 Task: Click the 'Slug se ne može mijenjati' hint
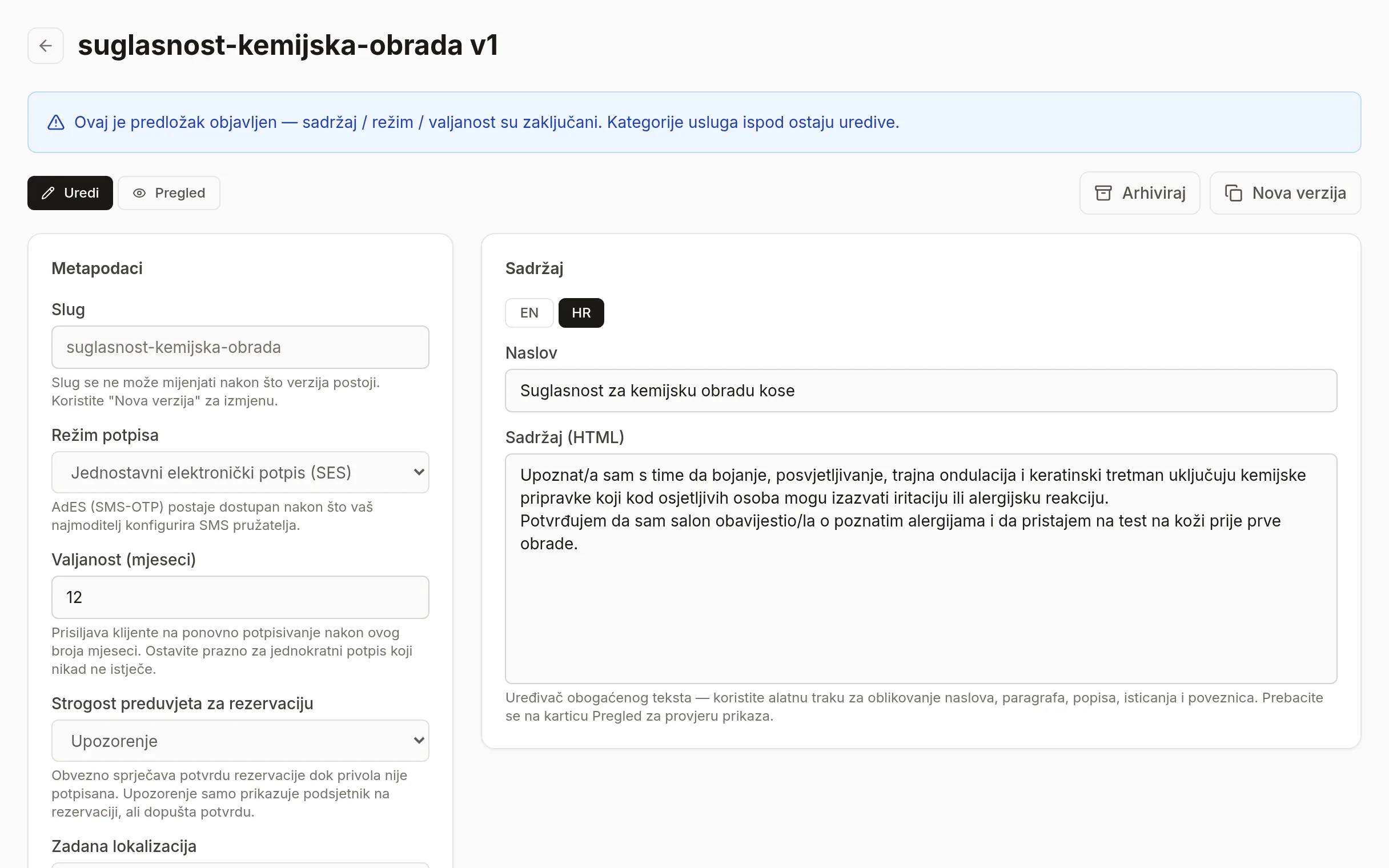216,392
